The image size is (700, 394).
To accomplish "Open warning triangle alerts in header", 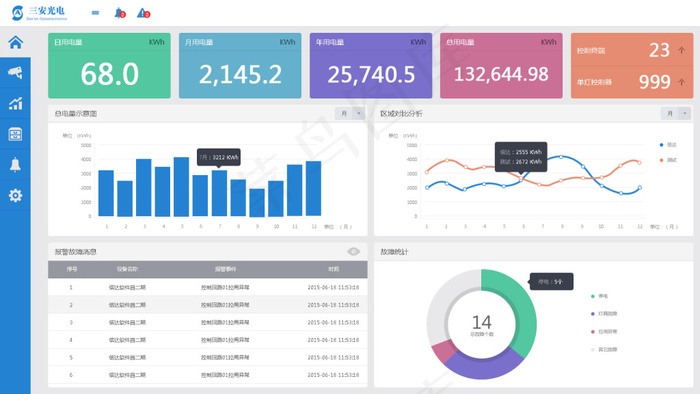I will point(143,13).
